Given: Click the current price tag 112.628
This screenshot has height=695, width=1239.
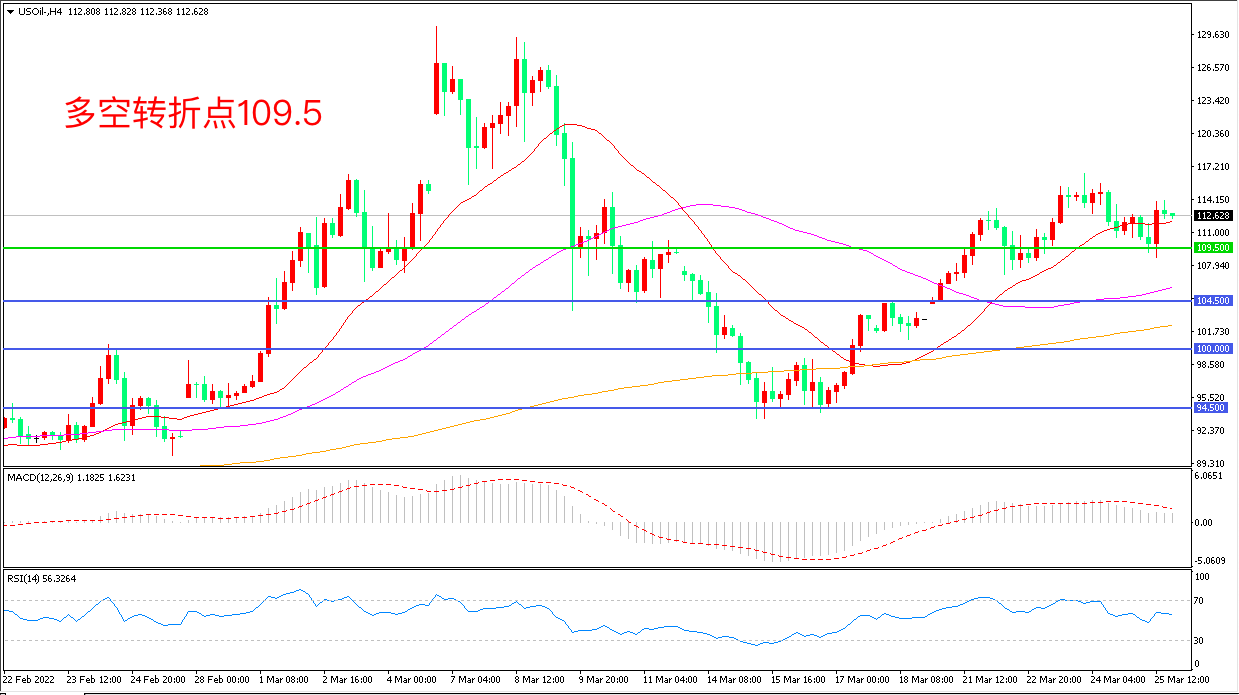Looking at the screenshot, I should pos(1212,215).
